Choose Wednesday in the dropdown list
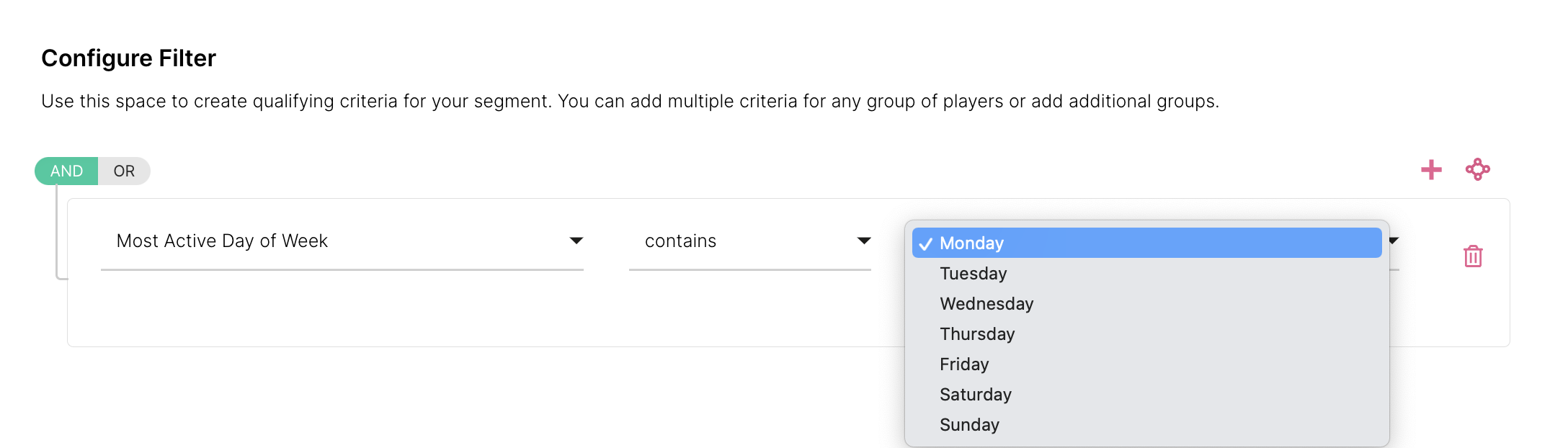Screen dimensions: 1568x448 click(986, 304)
